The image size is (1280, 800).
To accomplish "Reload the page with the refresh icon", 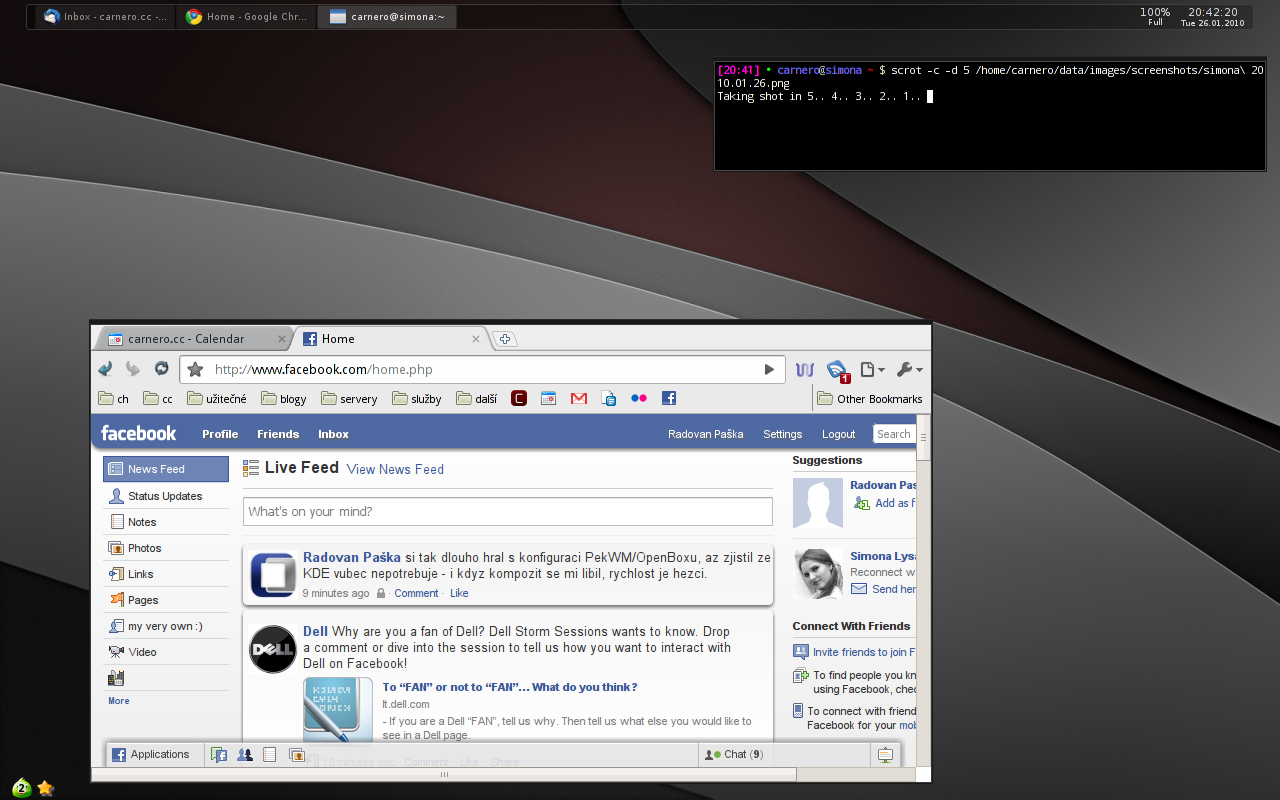I will click(x=161, y=369).
